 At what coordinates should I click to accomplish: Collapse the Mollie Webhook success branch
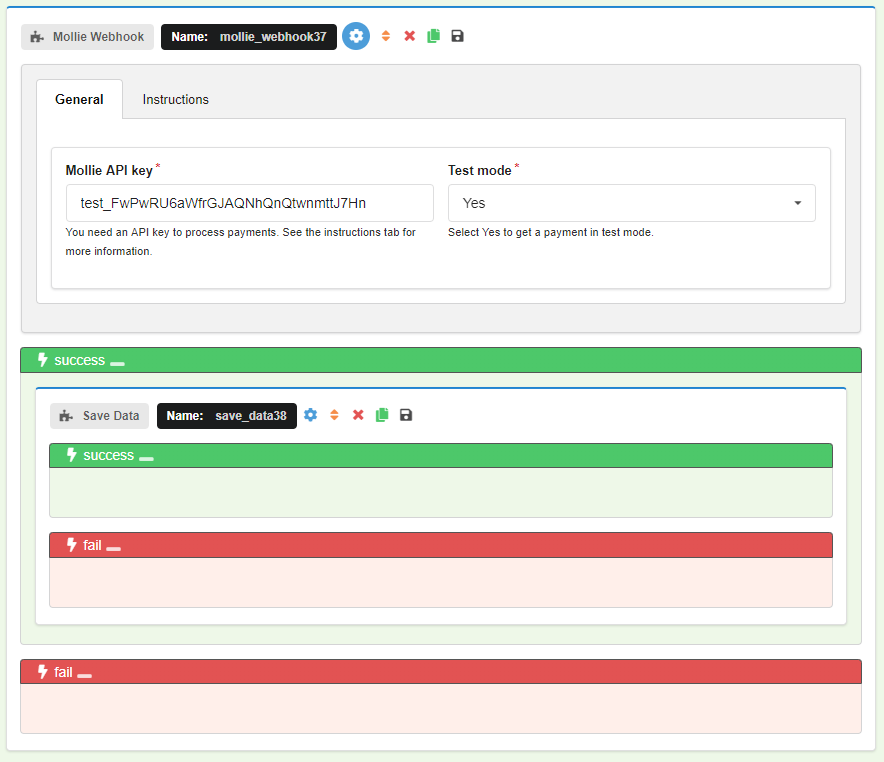[117, 364]
